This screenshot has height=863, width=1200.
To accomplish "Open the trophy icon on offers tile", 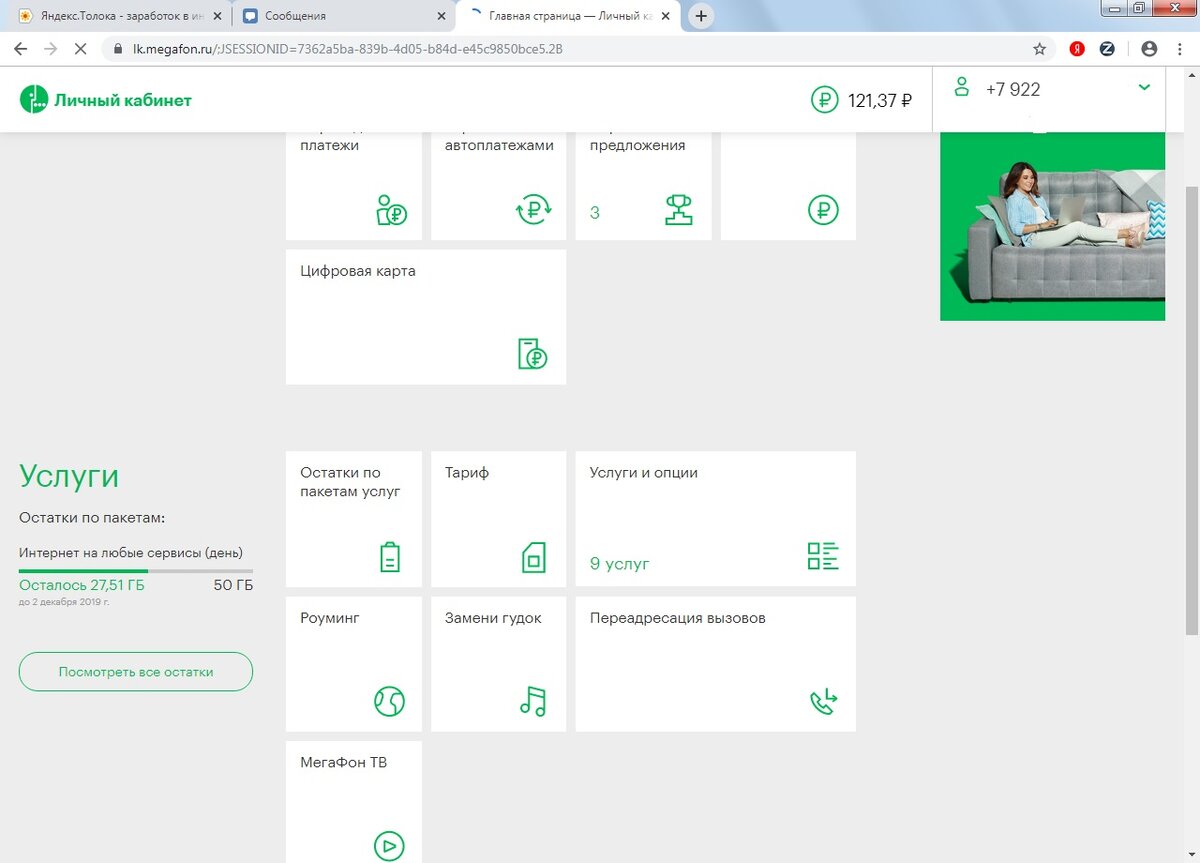I will pyautogui.click(x=678, y=210).
